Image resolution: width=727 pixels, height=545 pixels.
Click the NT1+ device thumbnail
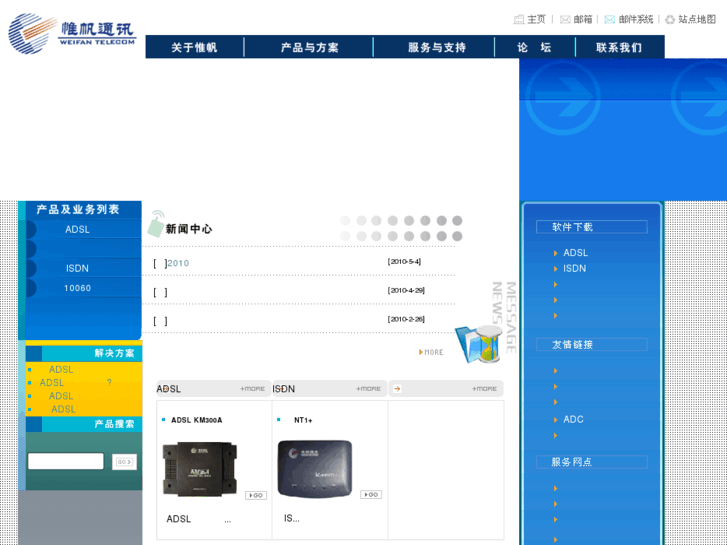pos(315,469)
